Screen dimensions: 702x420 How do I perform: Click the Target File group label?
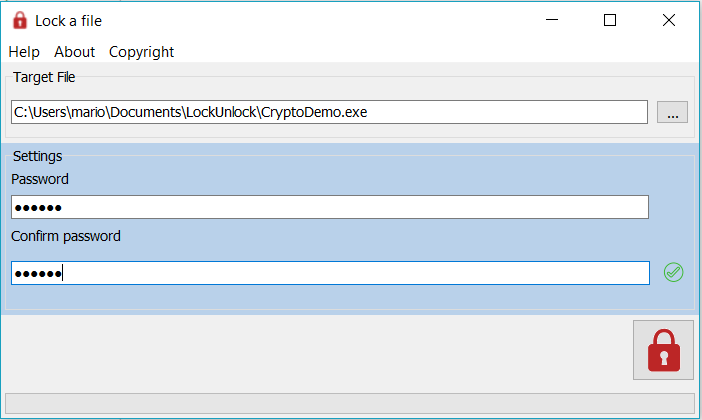point(44,76)
